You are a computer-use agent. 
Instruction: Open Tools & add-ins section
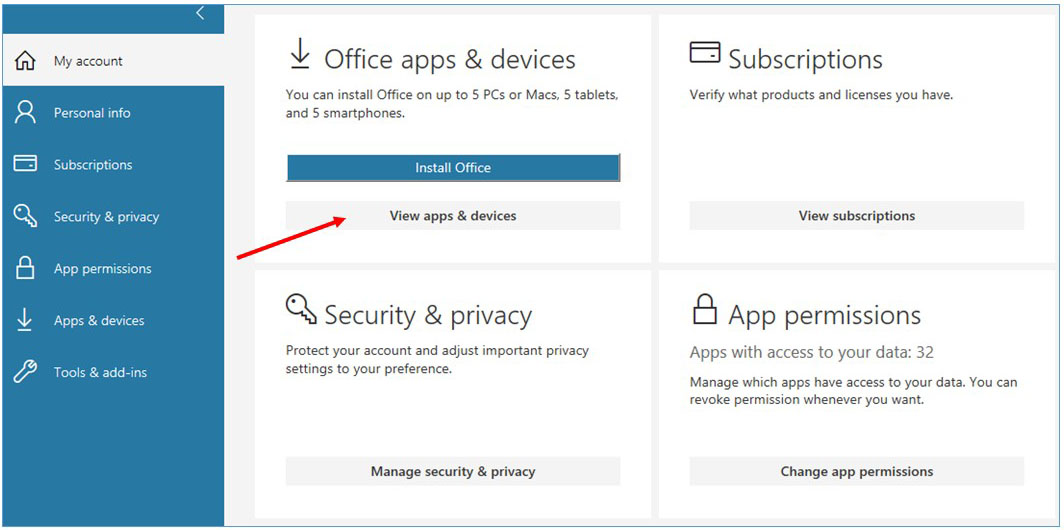pyautogui.click(x=100, y=373)
